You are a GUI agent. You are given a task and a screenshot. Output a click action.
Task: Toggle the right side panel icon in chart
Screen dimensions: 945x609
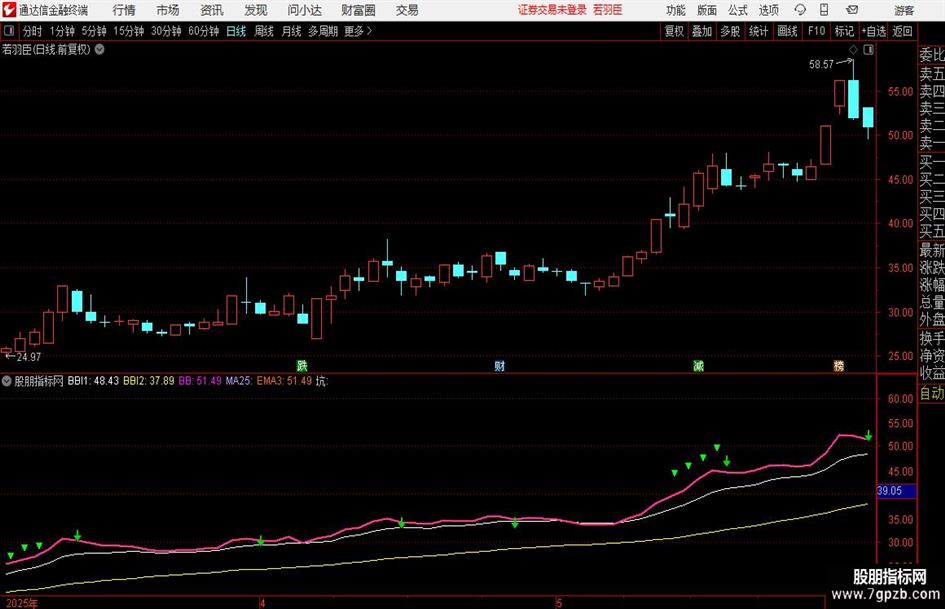pos(868,49)
